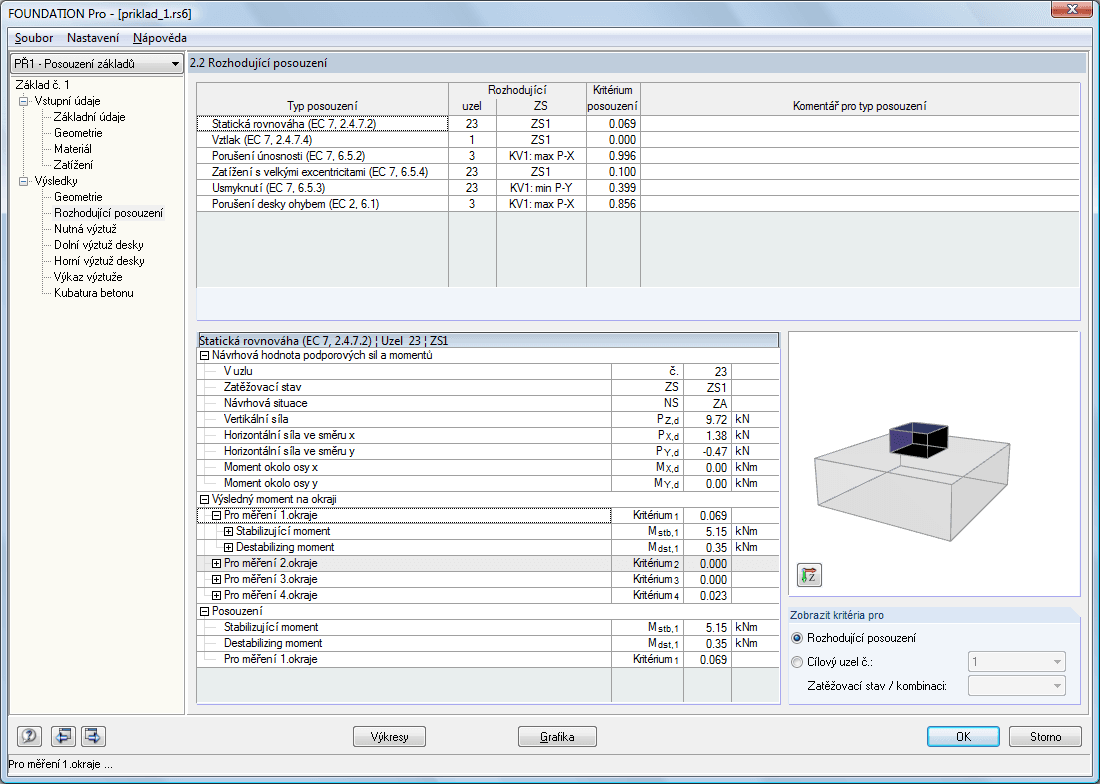This screenshot has width=1100, height=784.
Task: Select Geometrie under Vstupní údaje
Action: [x=78, y=133]
